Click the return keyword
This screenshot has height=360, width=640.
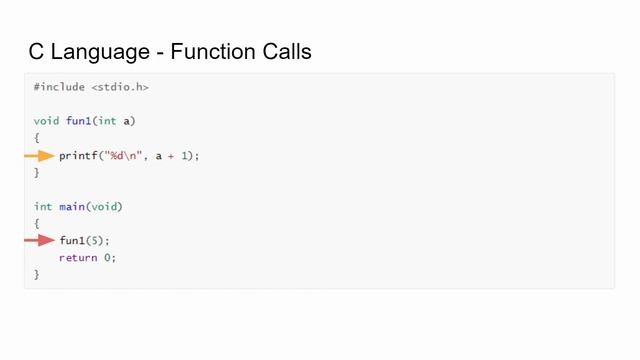pos(78,258)
